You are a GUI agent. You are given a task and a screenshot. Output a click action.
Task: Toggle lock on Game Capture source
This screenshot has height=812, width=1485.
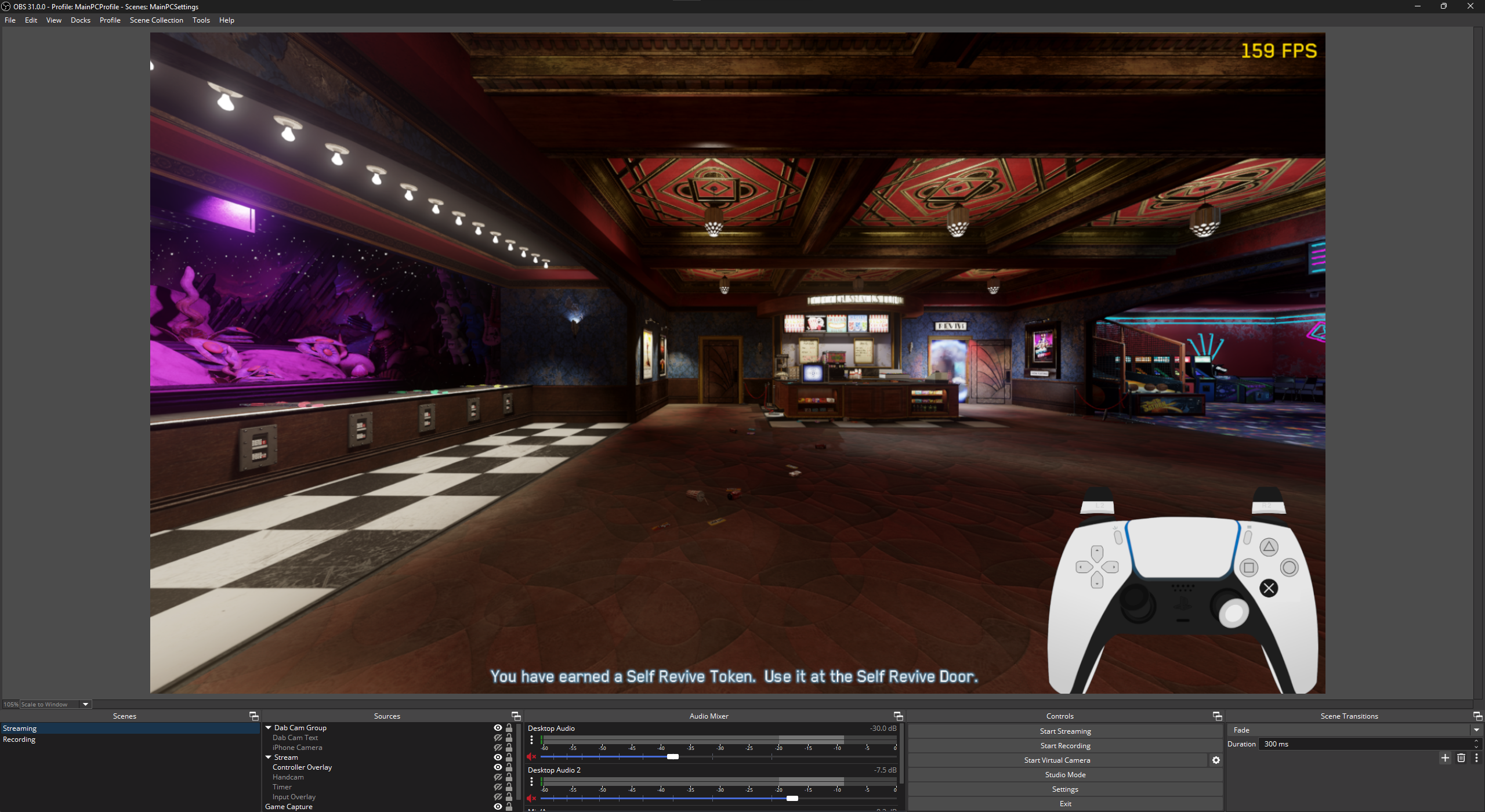tap(509, 807)
